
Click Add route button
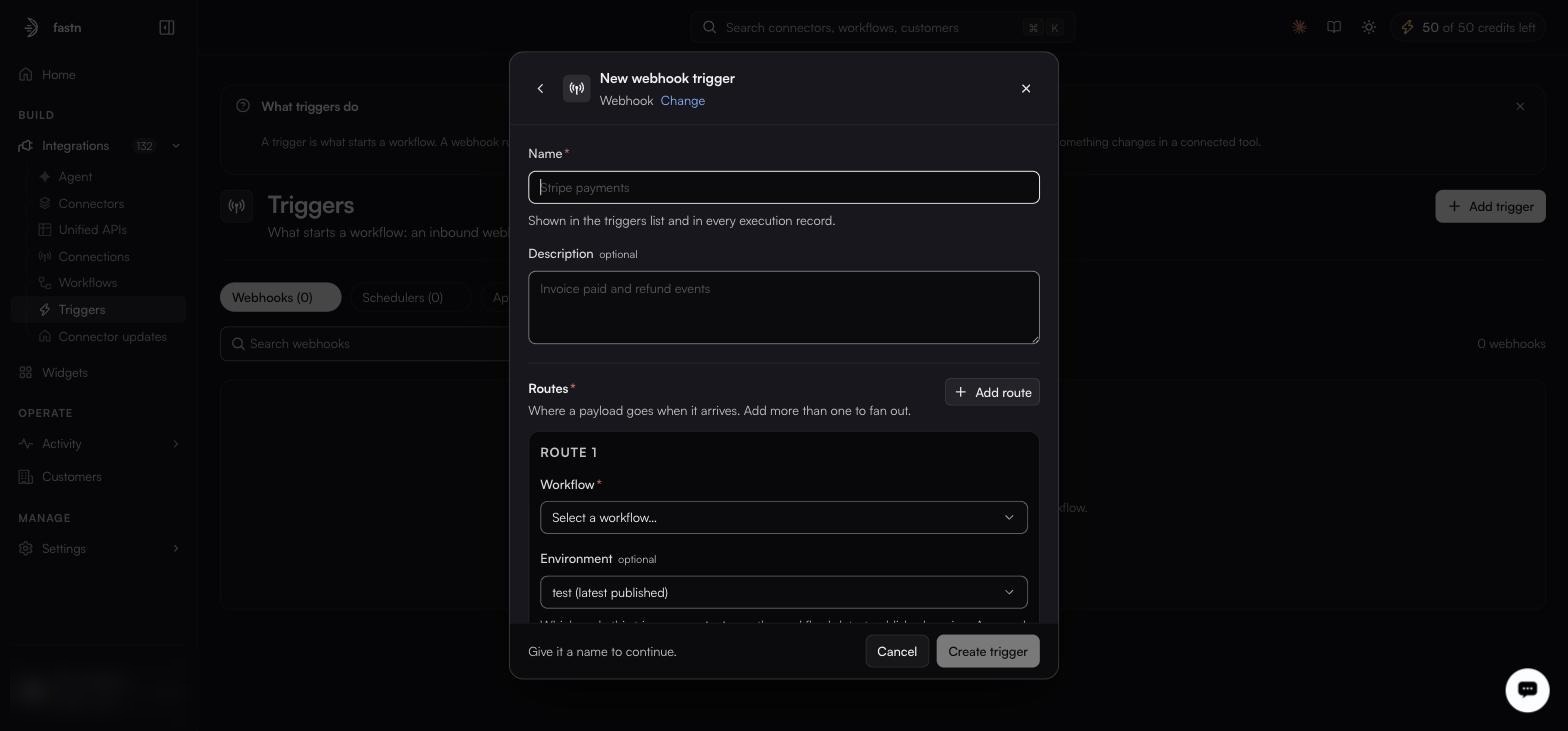click(992, 392)
